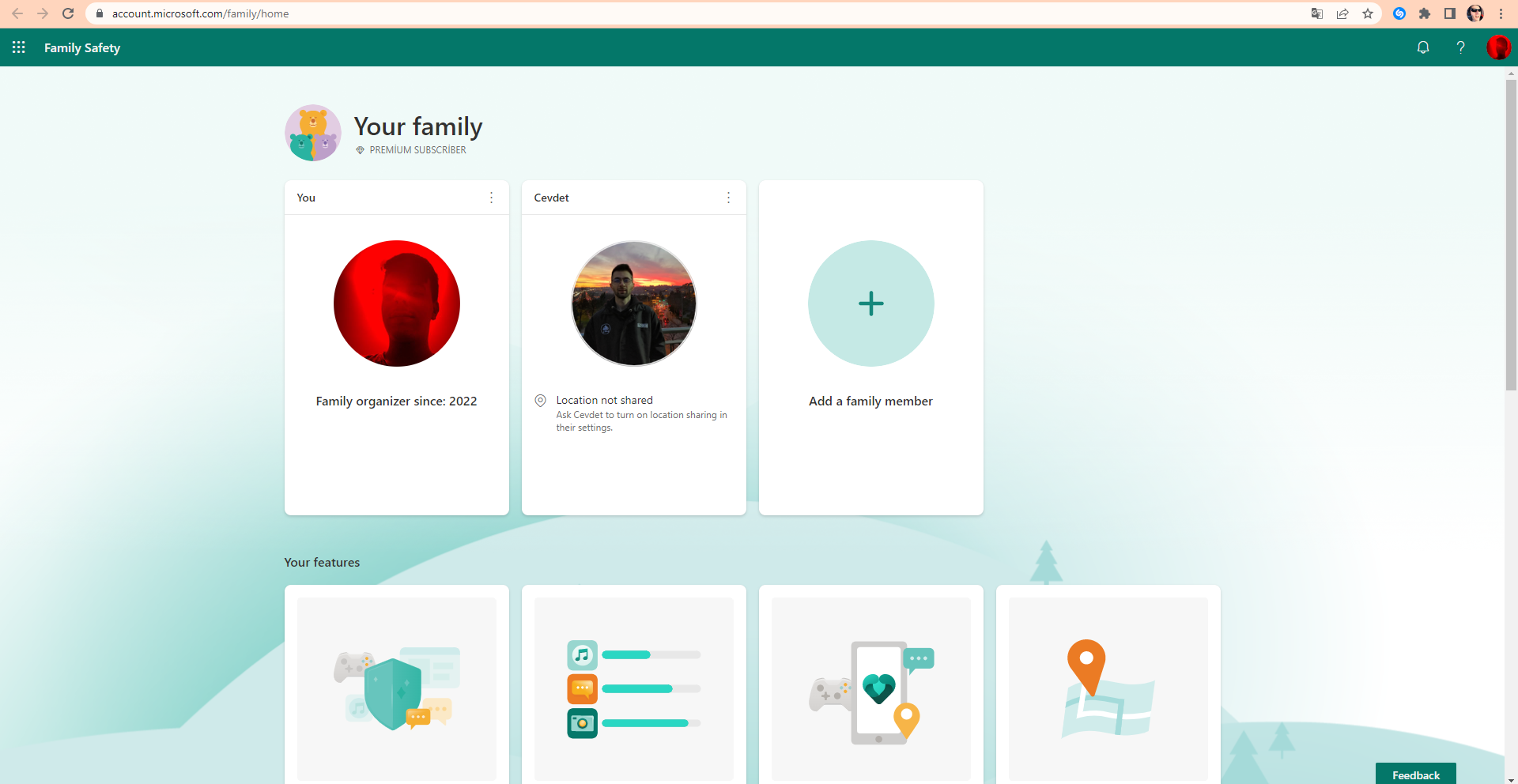Click the Premium Subscriber diamond icon
The image size is (1518, 784).
tap(360, 150)
